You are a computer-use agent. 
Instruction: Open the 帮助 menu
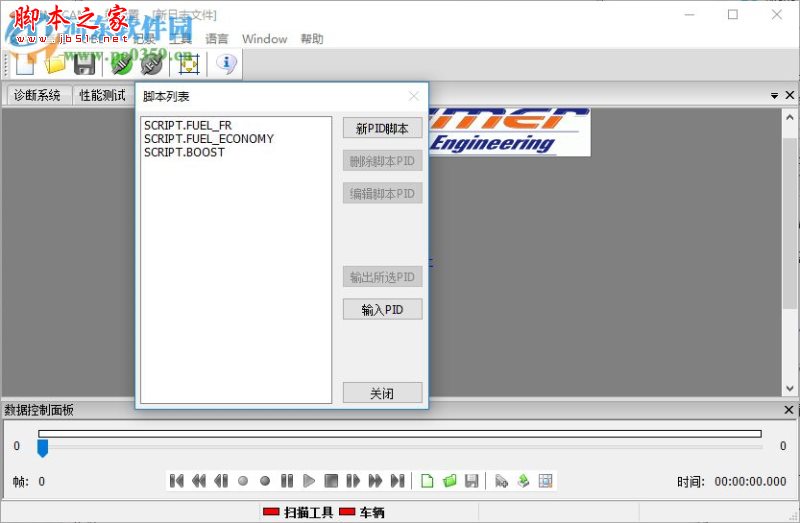[x=312, y=39]
